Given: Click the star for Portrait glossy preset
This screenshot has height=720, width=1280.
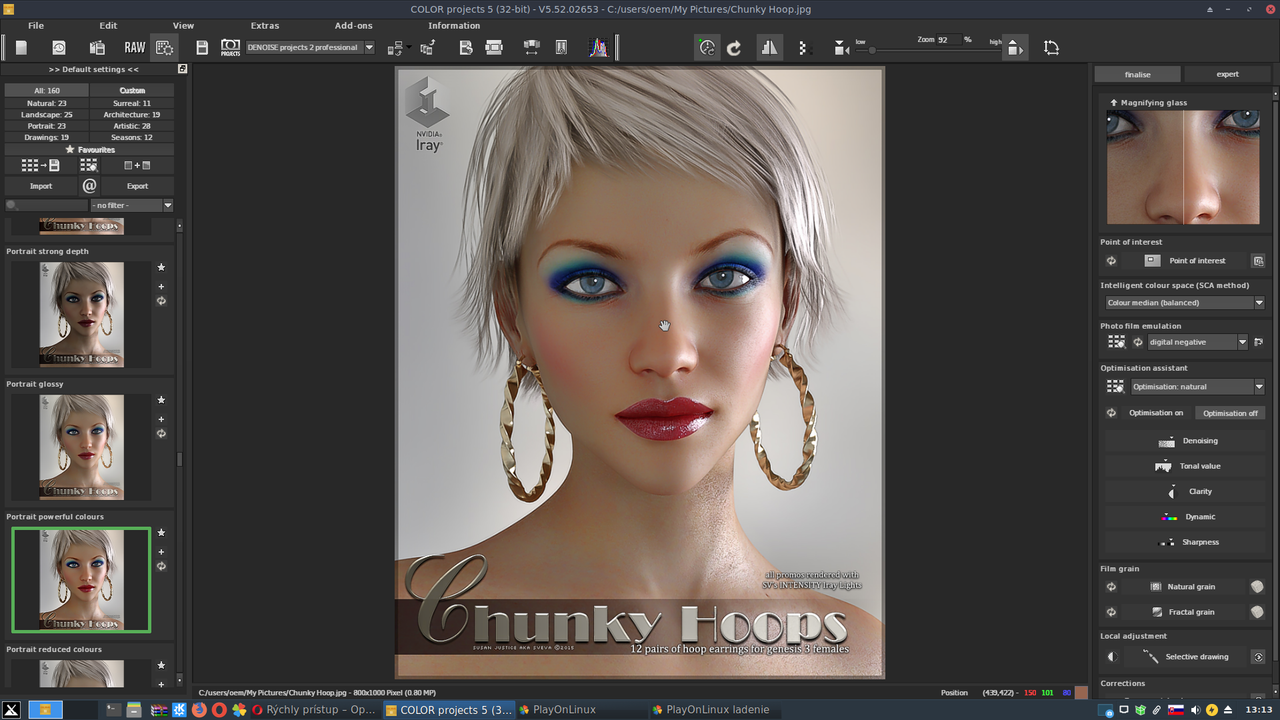Looking at the screenshot, I should tap(161, 400).
